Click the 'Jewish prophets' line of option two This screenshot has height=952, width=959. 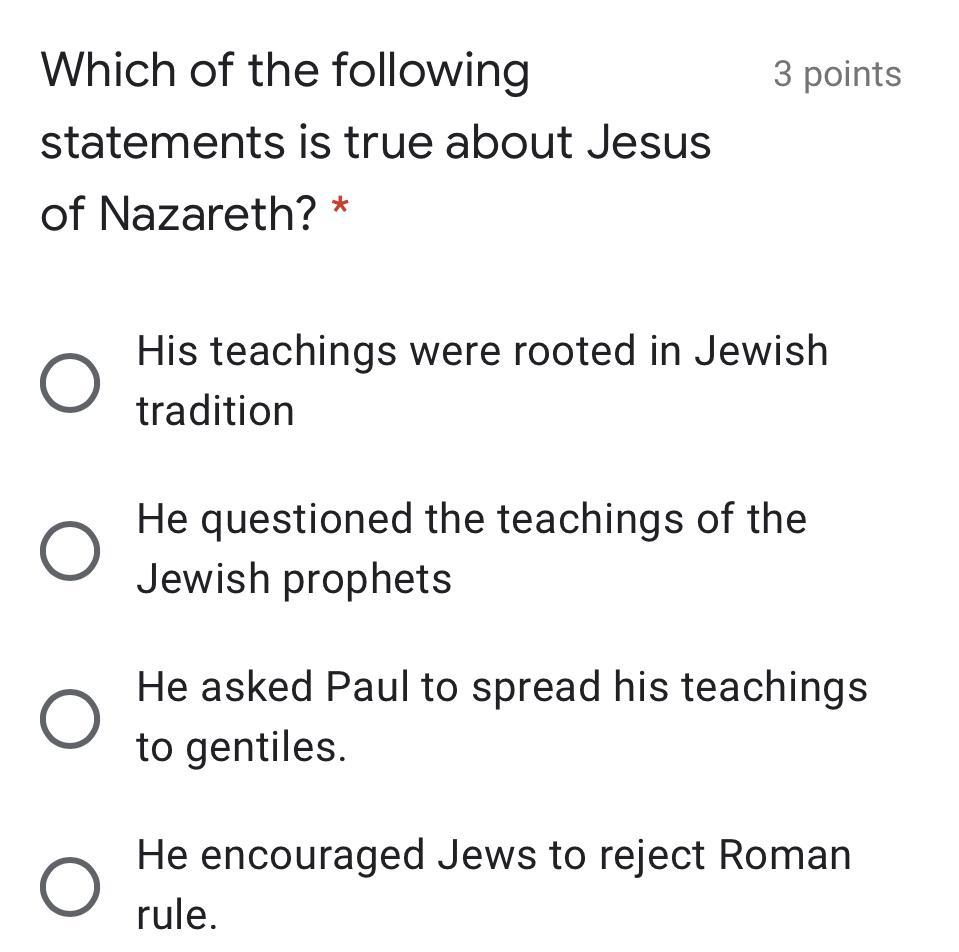(294, 579)
